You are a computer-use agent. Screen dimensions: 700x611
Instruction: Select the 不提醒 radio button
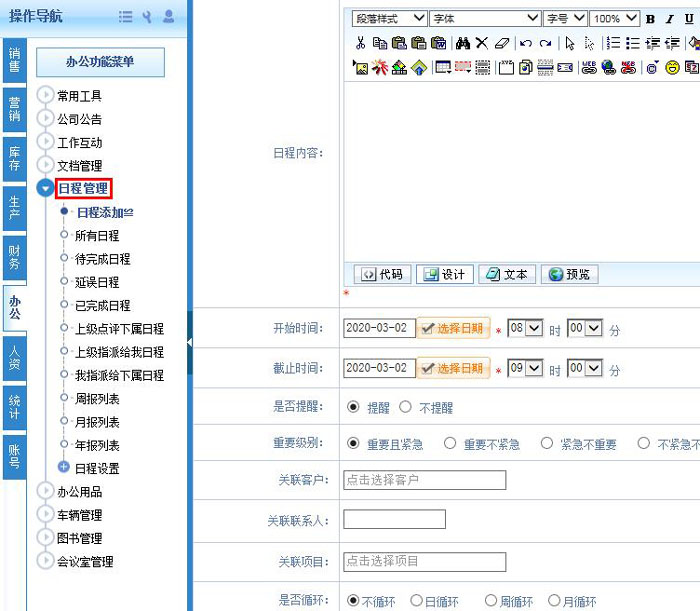click(x=406, y=407)
